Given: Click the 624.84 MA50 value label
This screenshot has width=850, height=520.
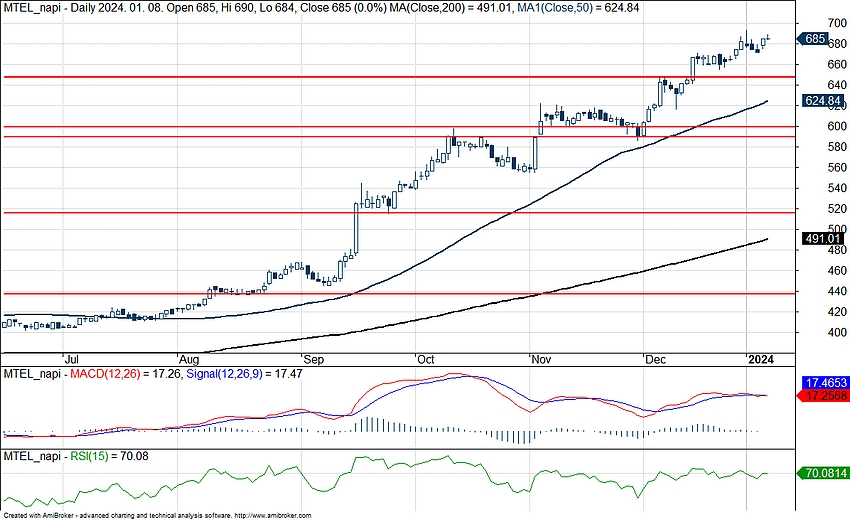Looking at the screenshot, I should coord(822,101).
